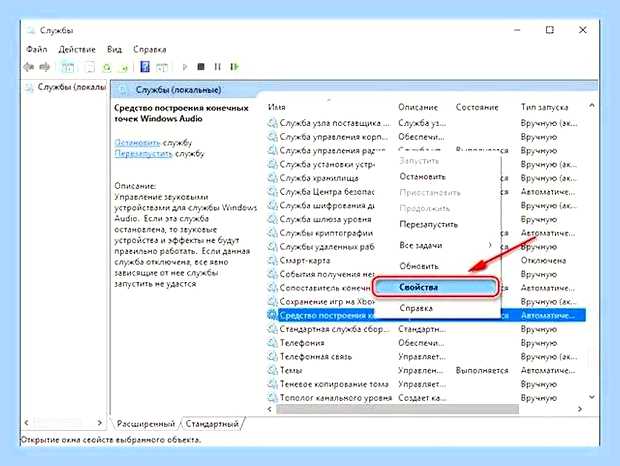
Task: Click the list's vertical scroll down arrow
Action: (x=592, y=397)
